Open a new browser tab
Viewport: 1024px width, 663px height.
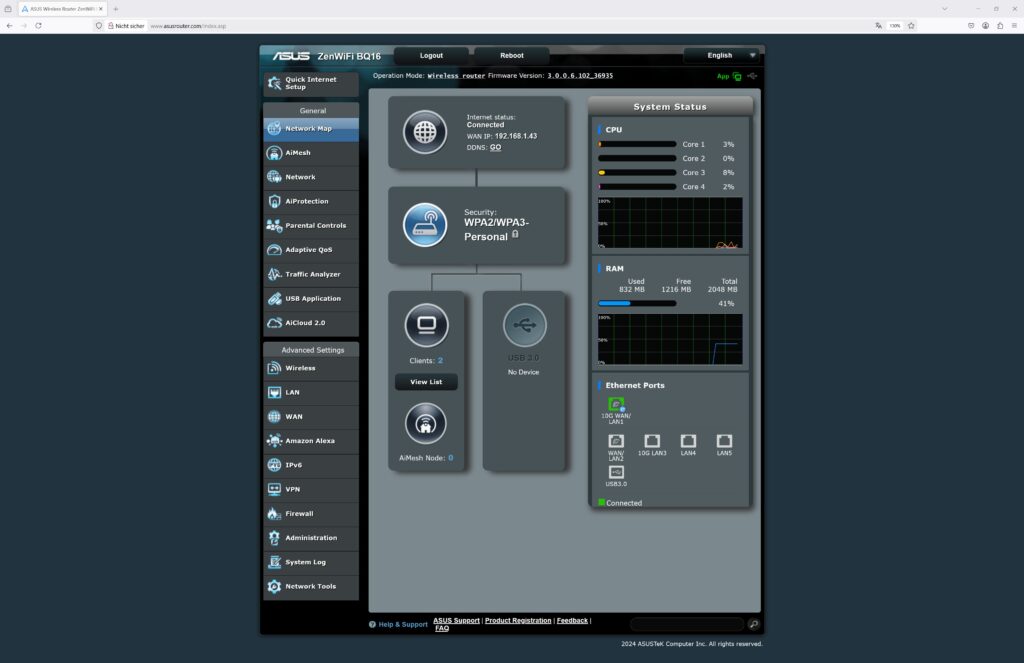coord(116,9)
